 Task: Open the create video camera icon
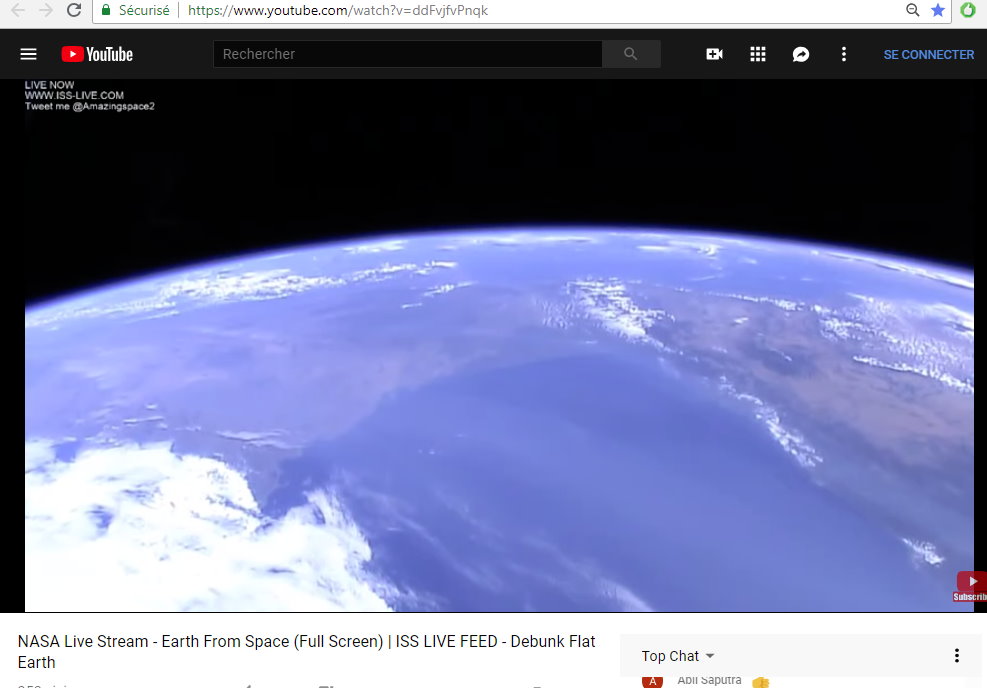pyautogui.click(x=714, y=54)
